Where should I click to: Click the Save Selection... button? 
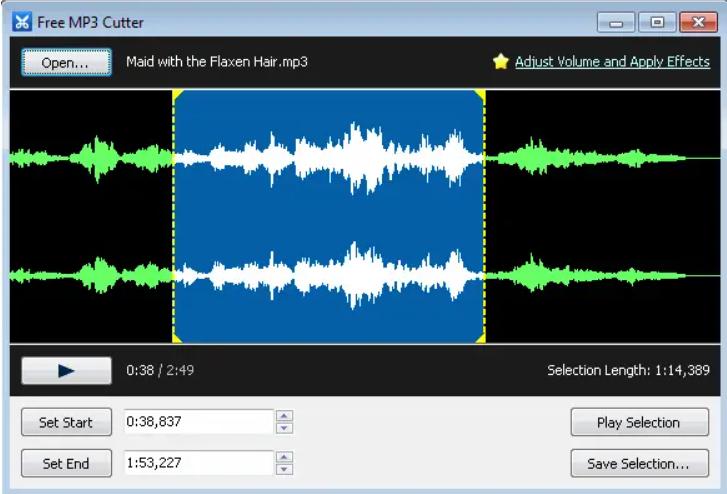pyautogui.click(x=638, y=463)
